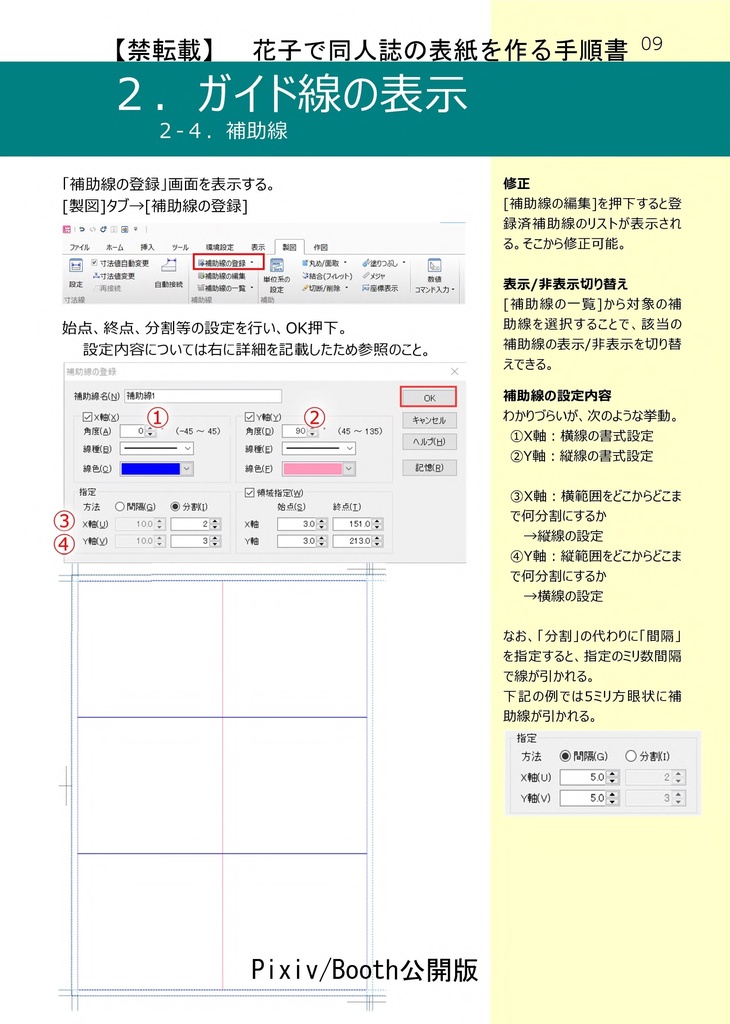Expand the 補助線の一覧 ribbon dropdown
The width and height of the screenshot is (730, 1024).
[x=252, y=288]
